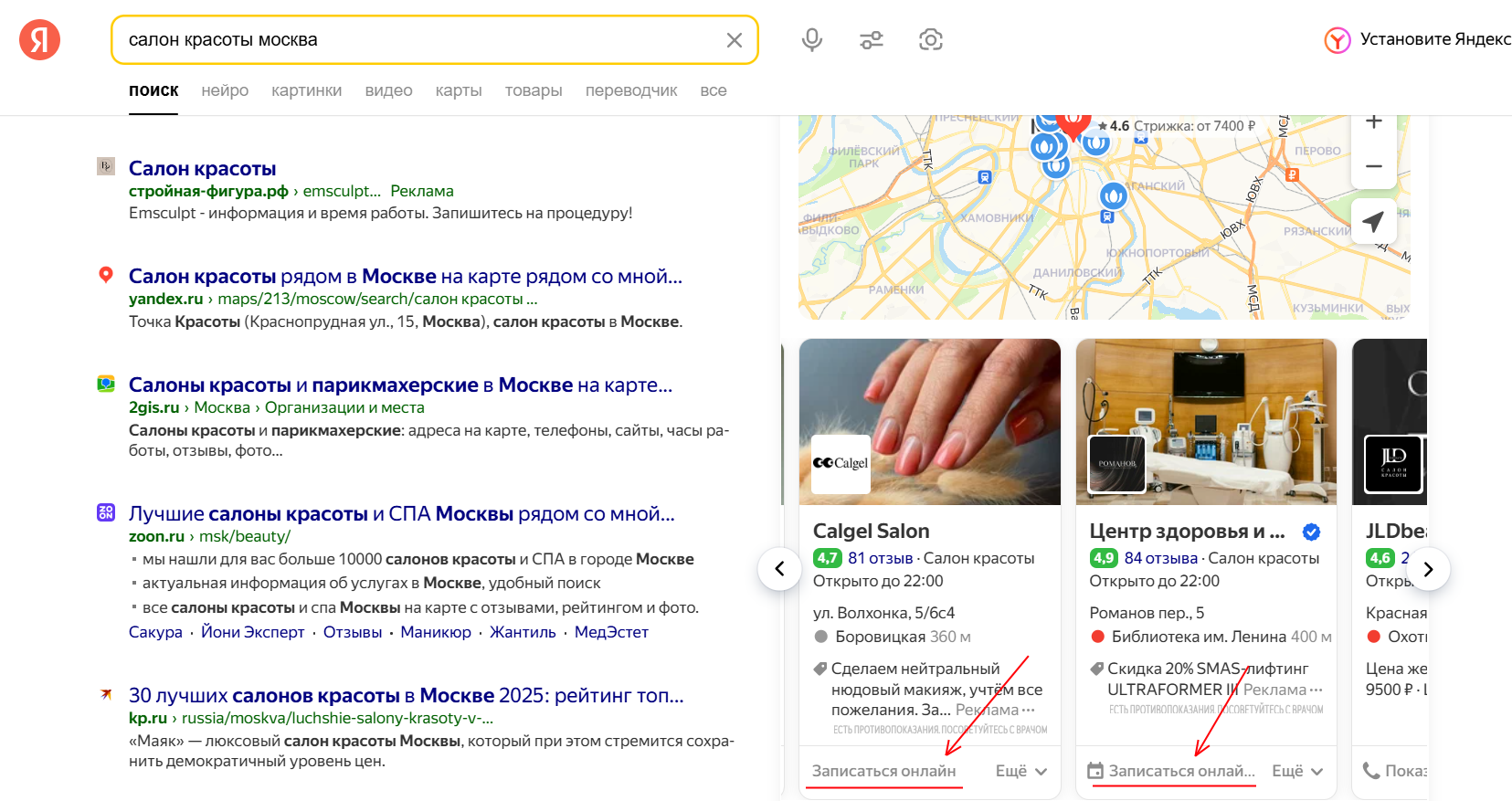Open the Йони Эксперт sitelink
This screenshot has height=801, width=1512.
coord(253,632)
